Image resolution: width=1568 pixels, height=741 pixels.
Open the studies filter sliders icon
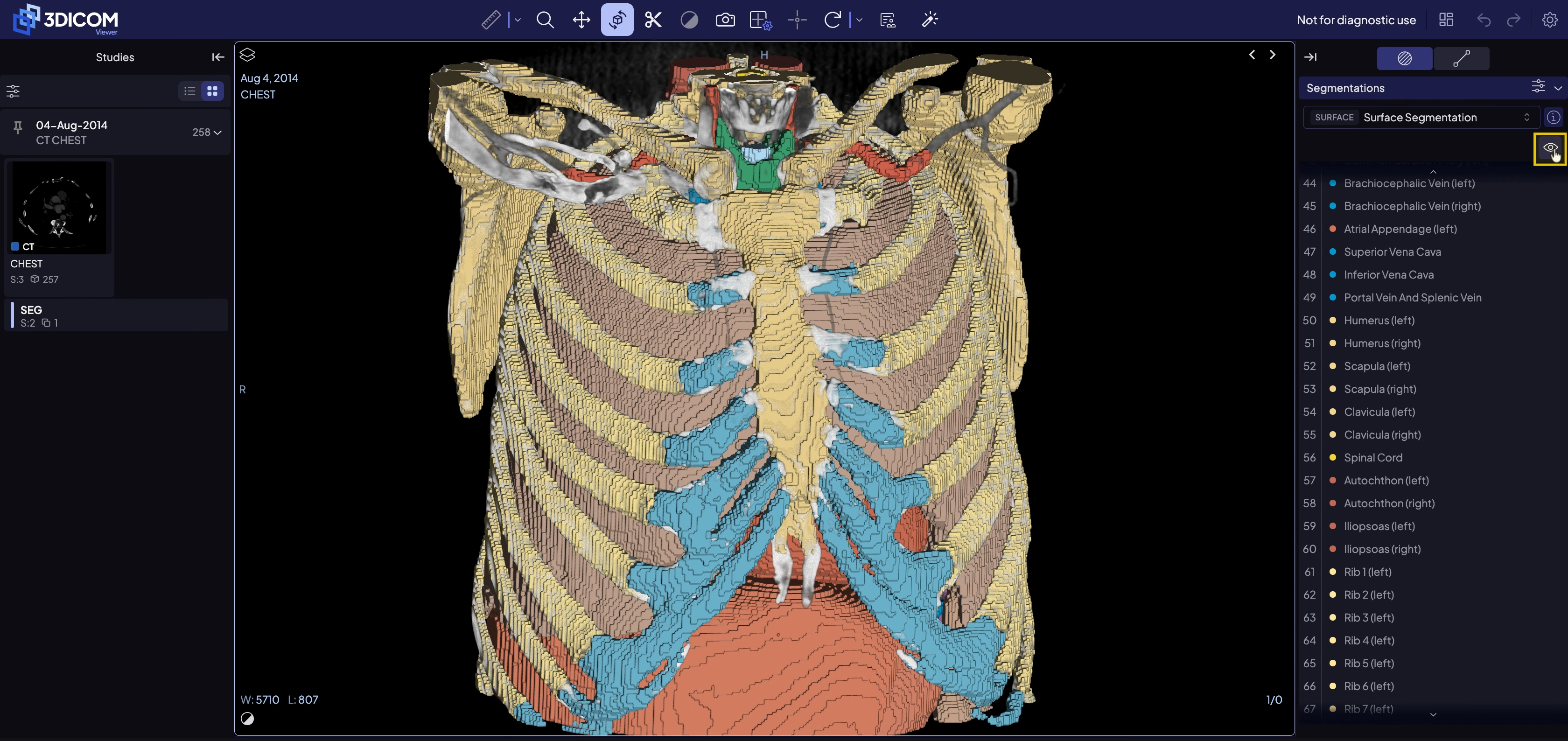click(13, 91)
